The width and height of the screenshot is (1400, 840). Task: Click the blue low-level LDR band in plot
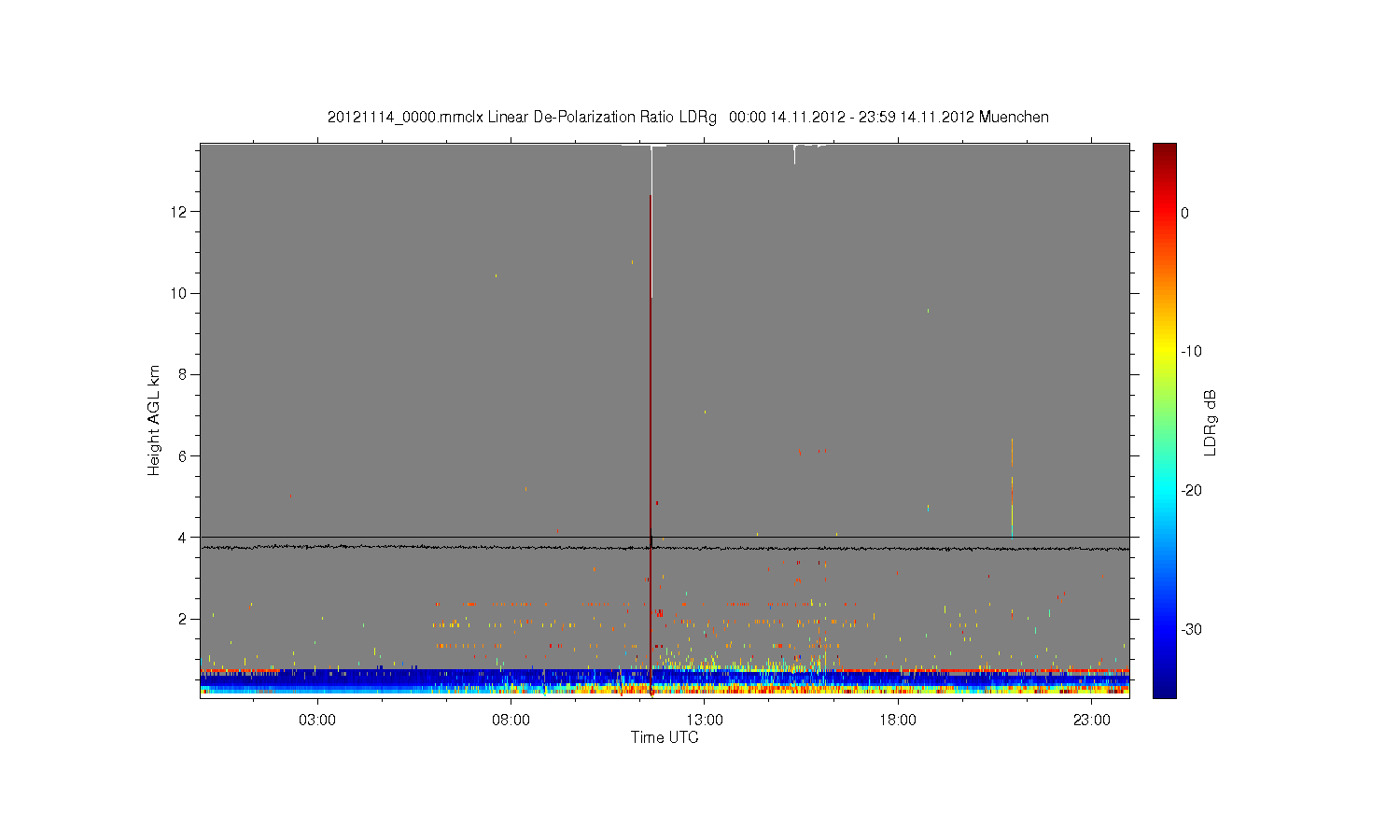point(665,679)
